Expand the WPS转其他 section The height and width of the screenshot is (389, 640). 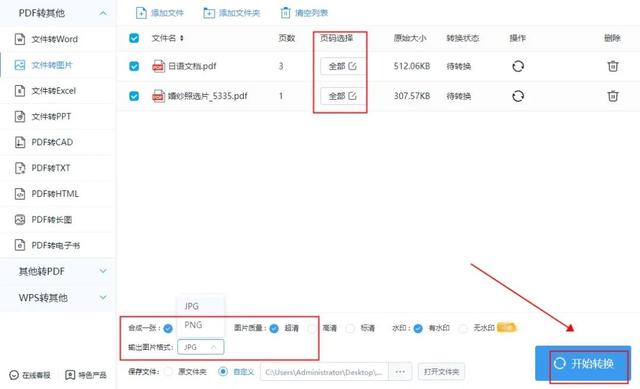(103, 298)
